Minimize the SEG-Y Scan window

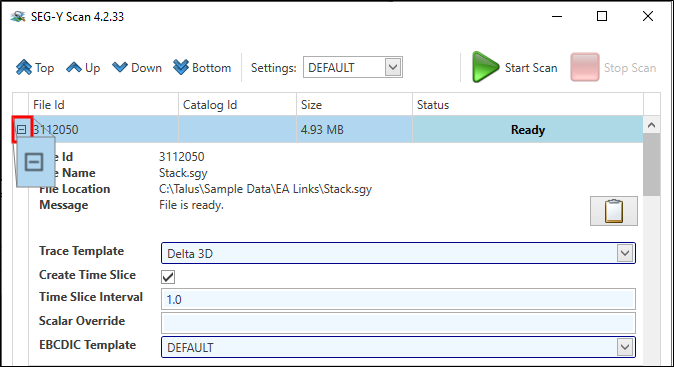(557, 16)
